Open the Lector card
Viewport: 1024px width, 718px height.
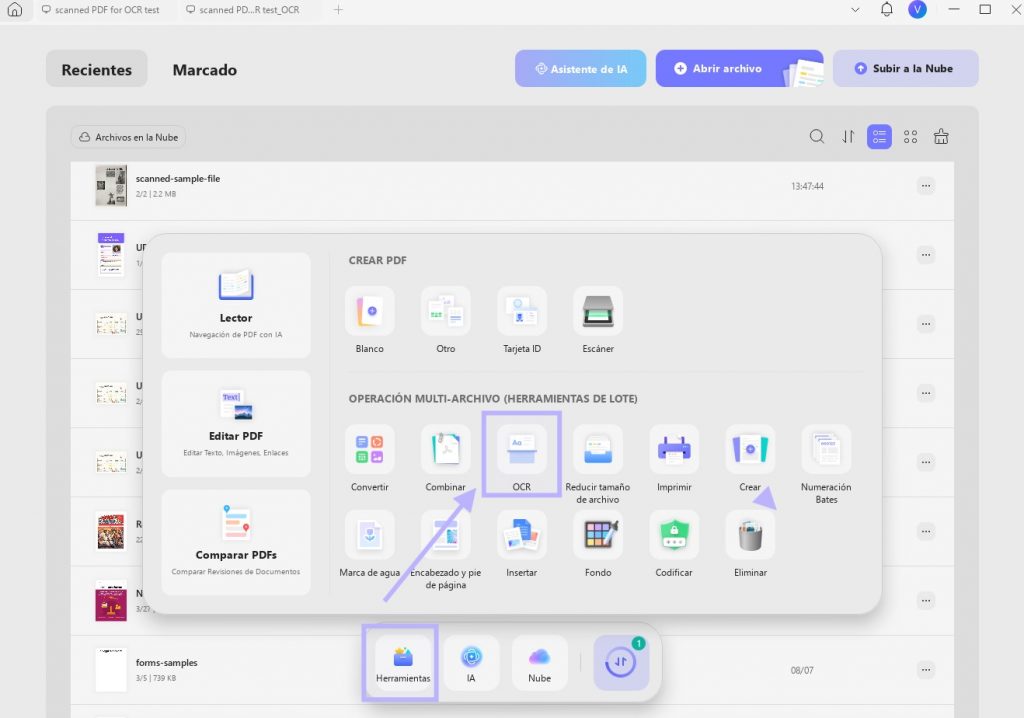coord(236,305)
